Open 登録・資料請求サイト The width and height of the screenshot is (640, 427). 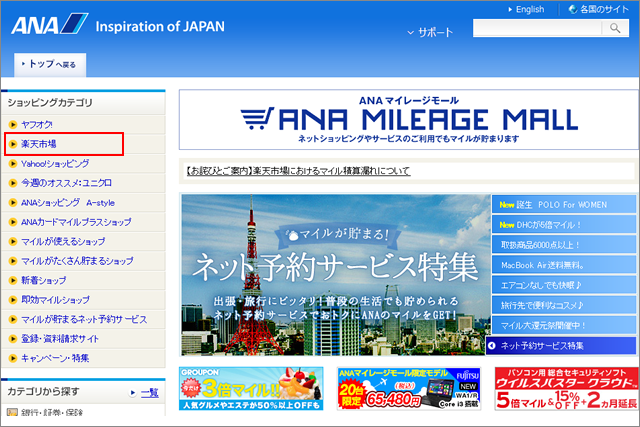click(60, 339)
